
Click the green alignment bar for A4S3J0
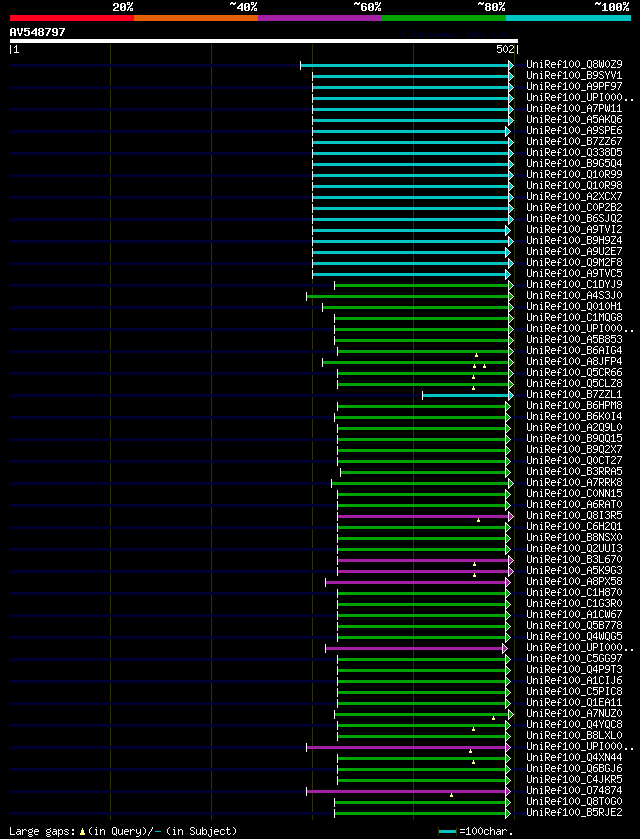click(410, 296)
